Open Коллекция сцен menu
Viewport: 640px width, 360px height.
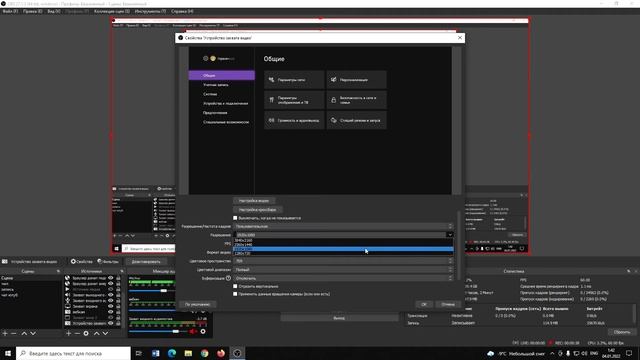[x=112, y=11]
